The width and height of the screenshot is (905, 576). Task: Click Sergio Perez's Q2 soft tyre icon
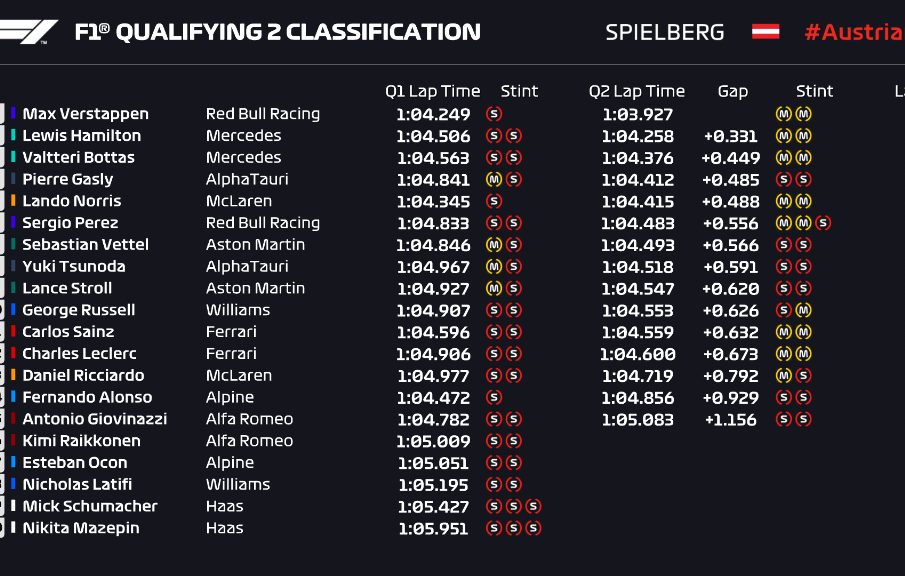[x=822, y=223]
